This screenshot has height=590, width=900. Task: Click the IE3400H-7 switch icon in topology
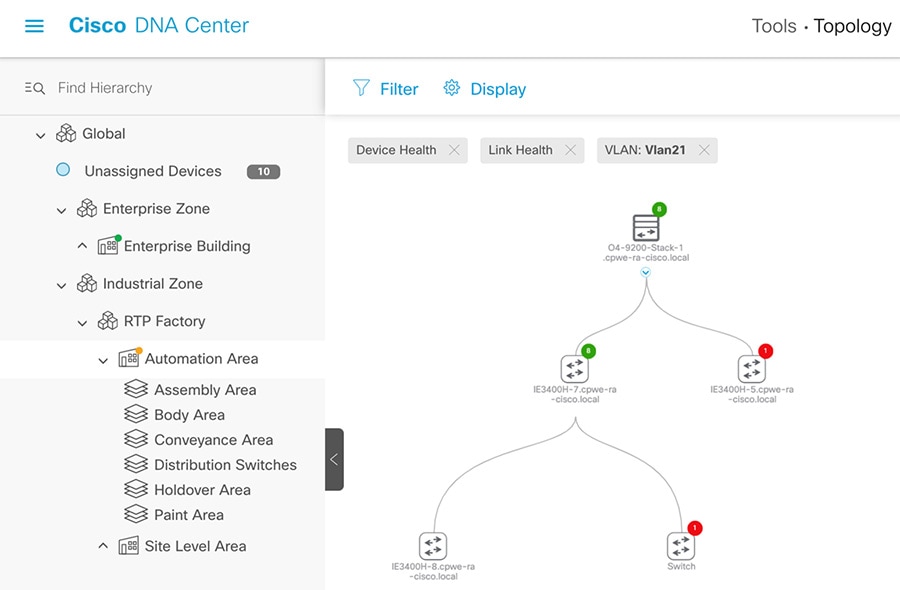(575, 370)
